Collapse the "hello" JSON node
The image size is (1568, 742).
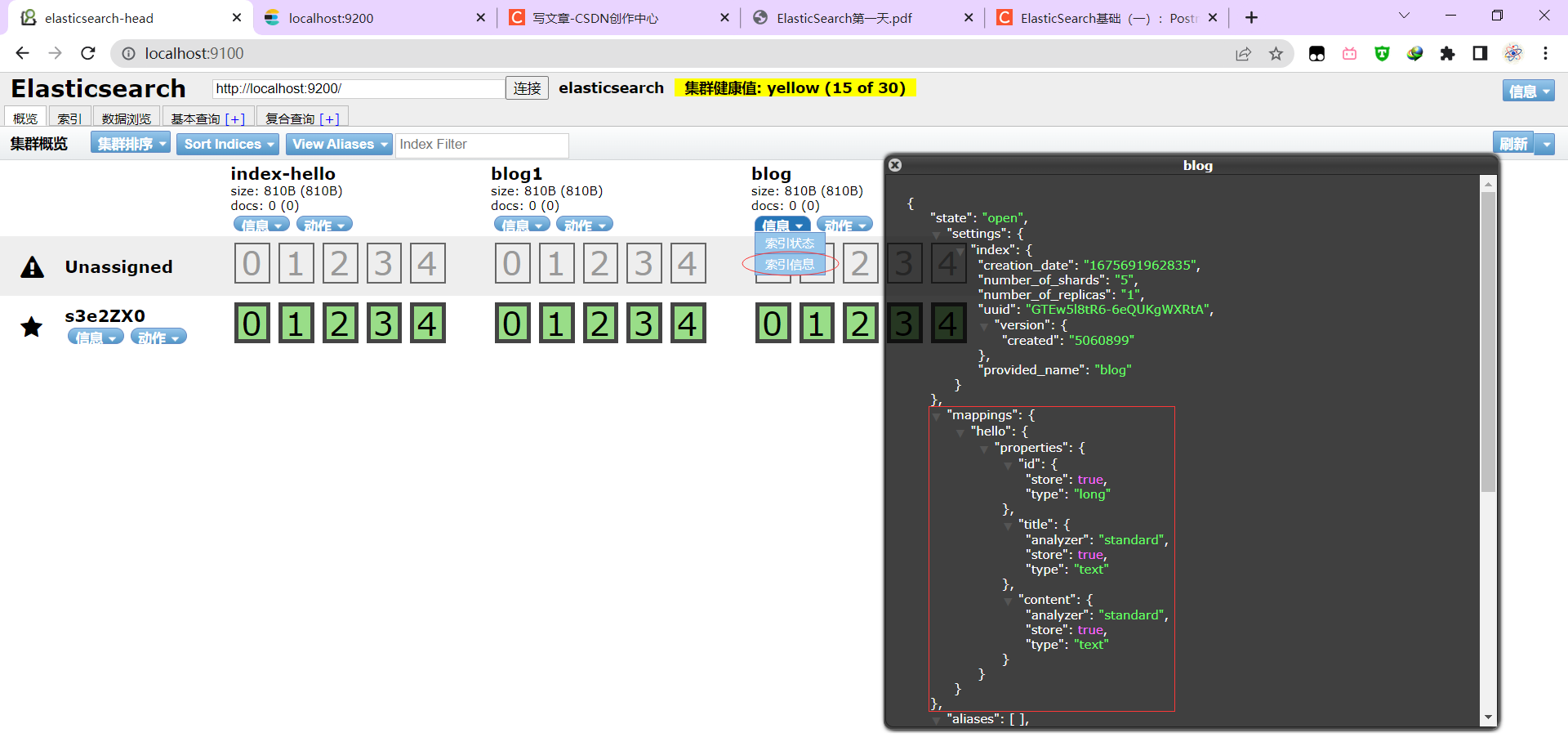pos(960,433)
